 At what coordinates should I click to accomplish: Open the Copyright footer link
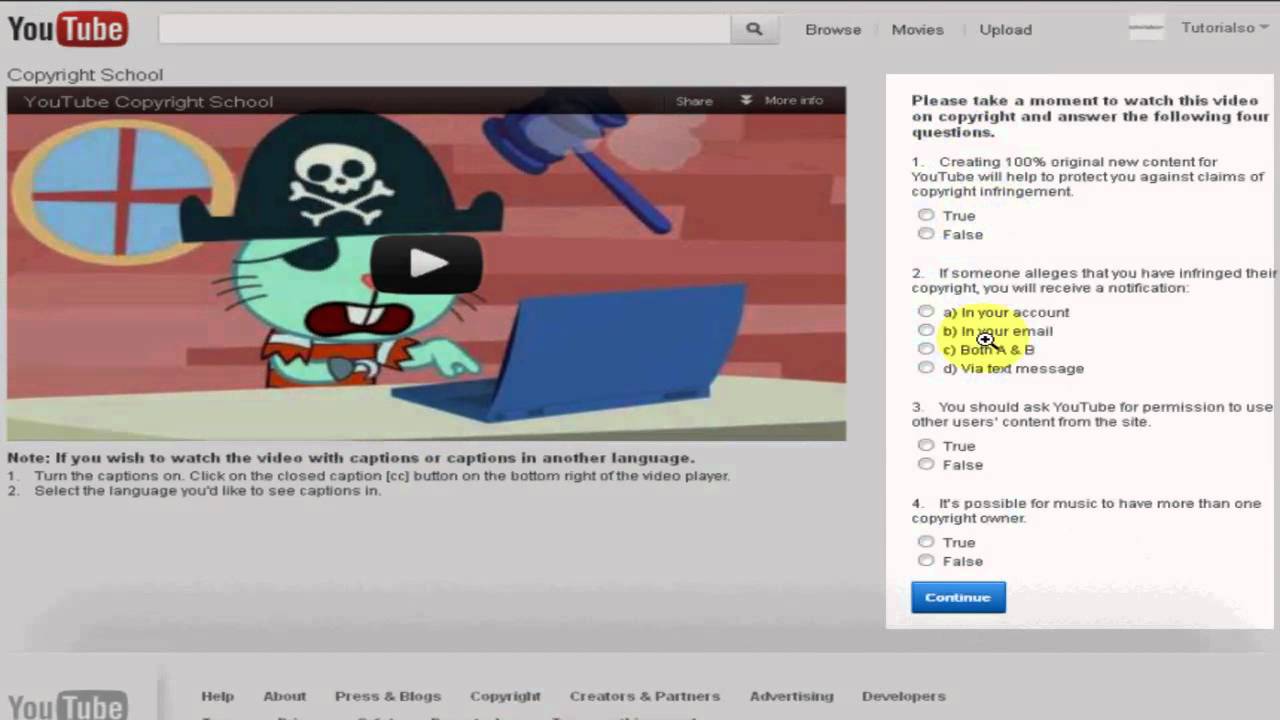505,696
